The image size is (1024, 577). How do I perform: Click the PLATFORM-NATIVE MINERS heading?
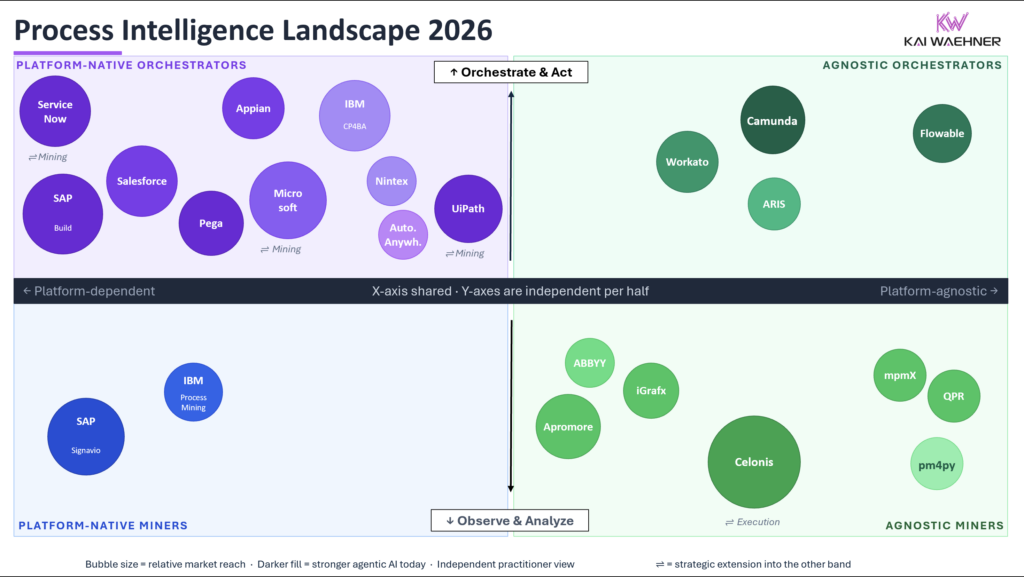click(x=103, y=525)
